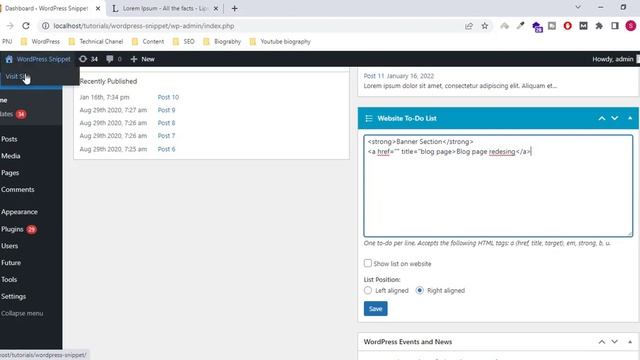Move WordPress Events and News down
Viewport: 640px width, 360px height.
615,342
